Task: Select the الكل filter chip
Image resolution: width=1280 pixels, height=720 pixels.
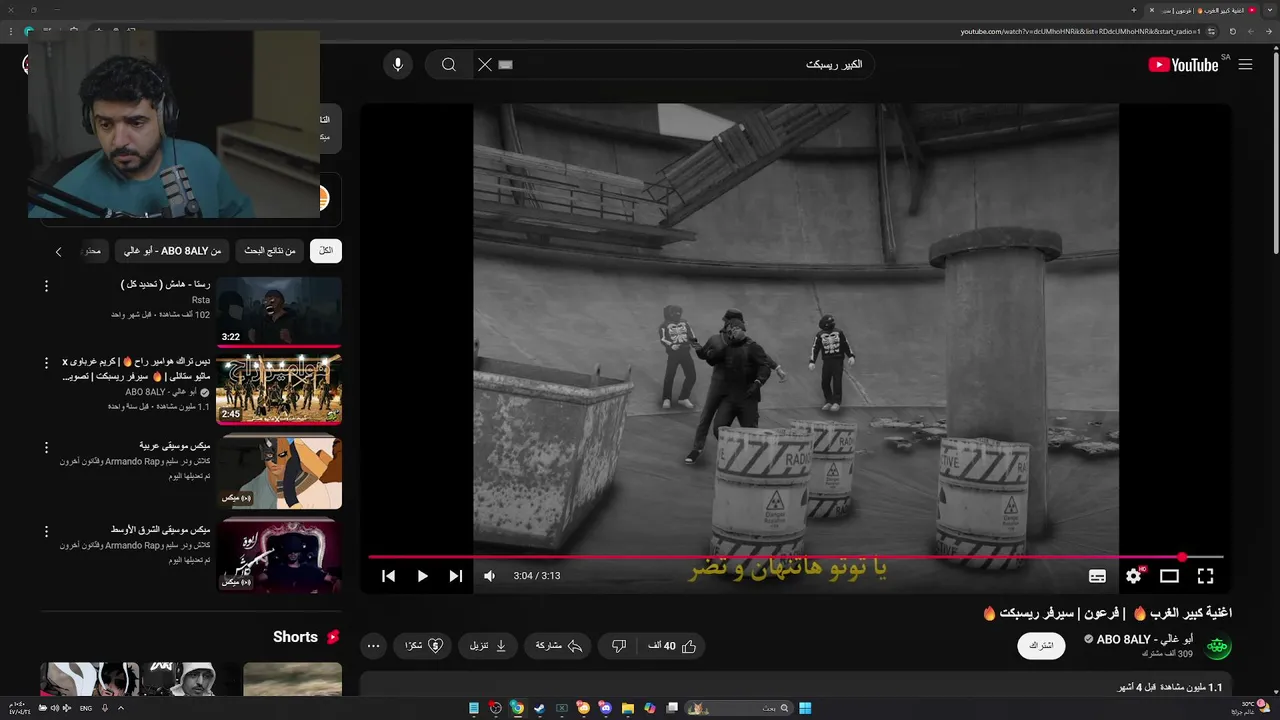Action: tap(326, 251)
